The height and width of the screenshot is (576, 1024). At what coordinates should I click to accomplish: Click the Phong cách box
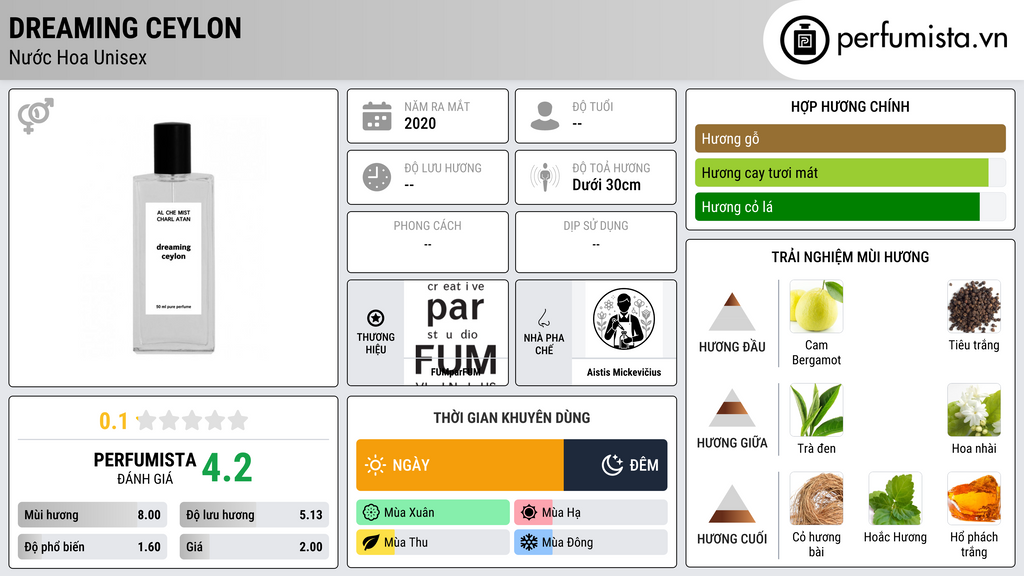[x=428, y=242]
